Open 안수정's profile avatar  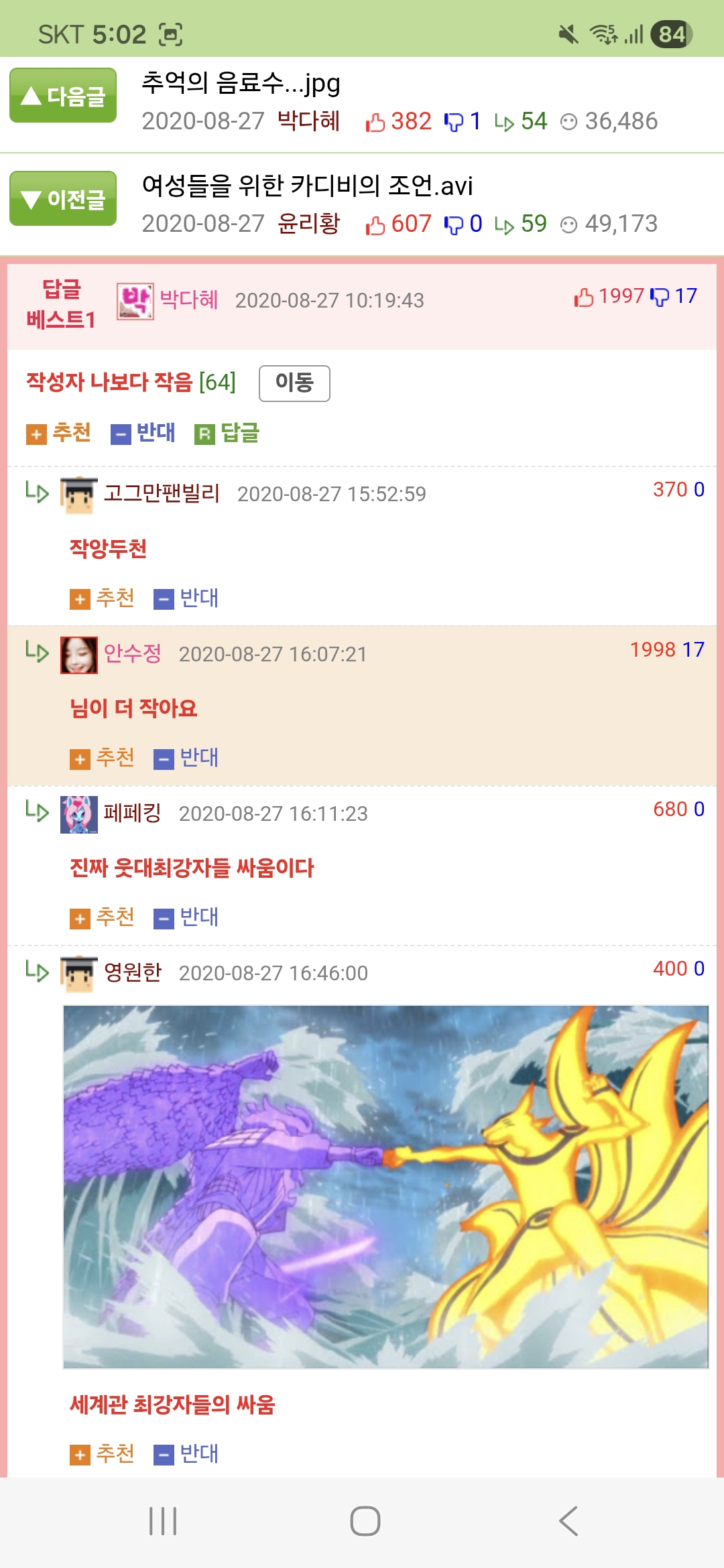click(x=79, y=655)
